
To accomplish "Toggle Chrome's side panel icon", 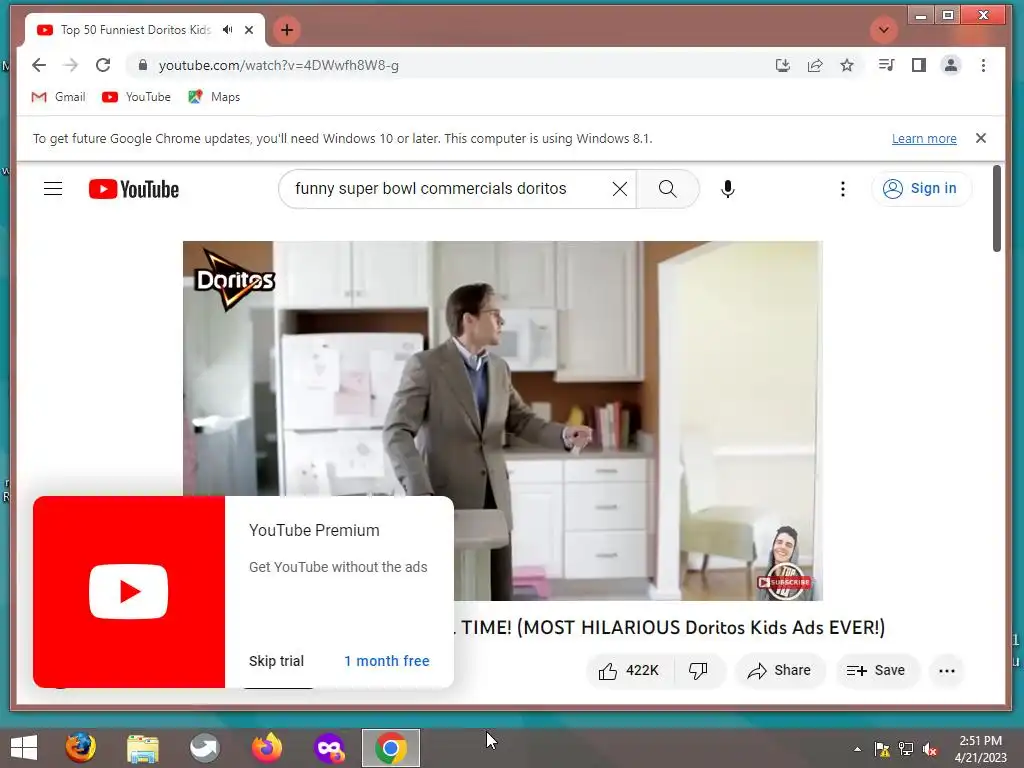I will tap(919, 65).
